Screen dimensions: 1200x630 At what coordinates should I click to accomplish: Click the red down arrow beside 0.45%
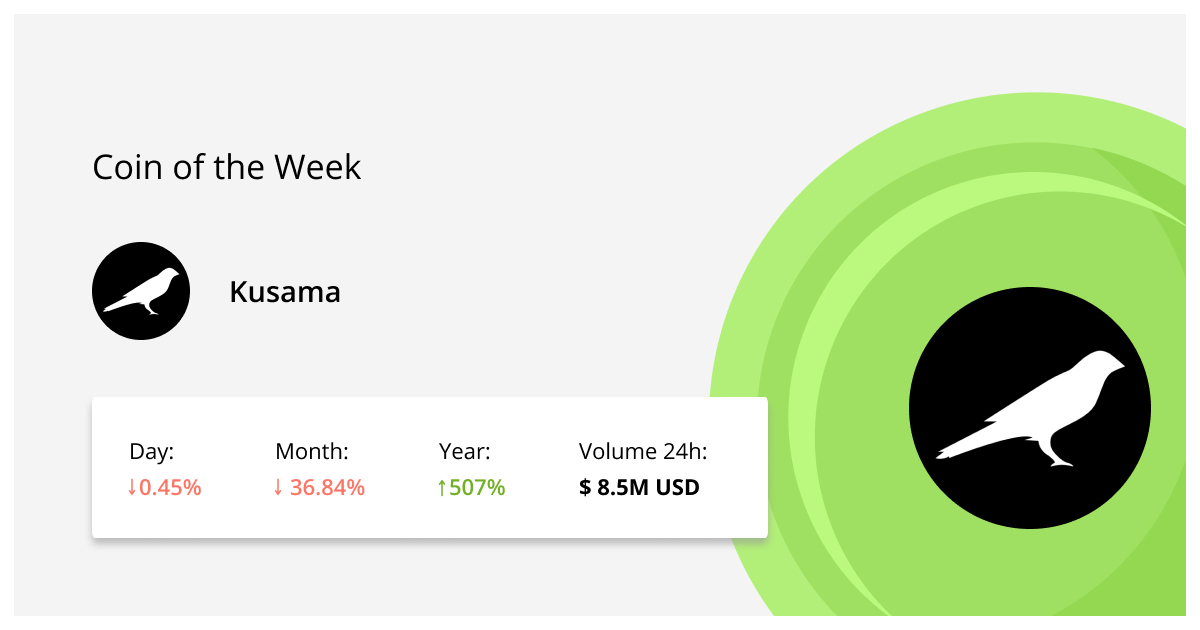click(x=131, y=488)
